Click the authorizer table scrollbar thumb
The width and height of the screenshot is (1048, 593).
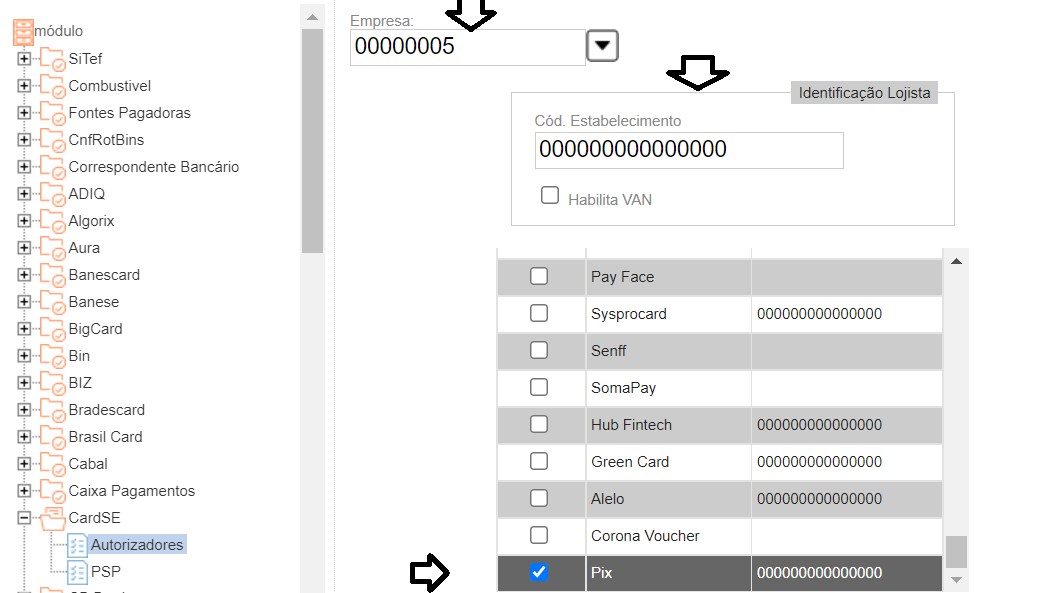point(956,552)
